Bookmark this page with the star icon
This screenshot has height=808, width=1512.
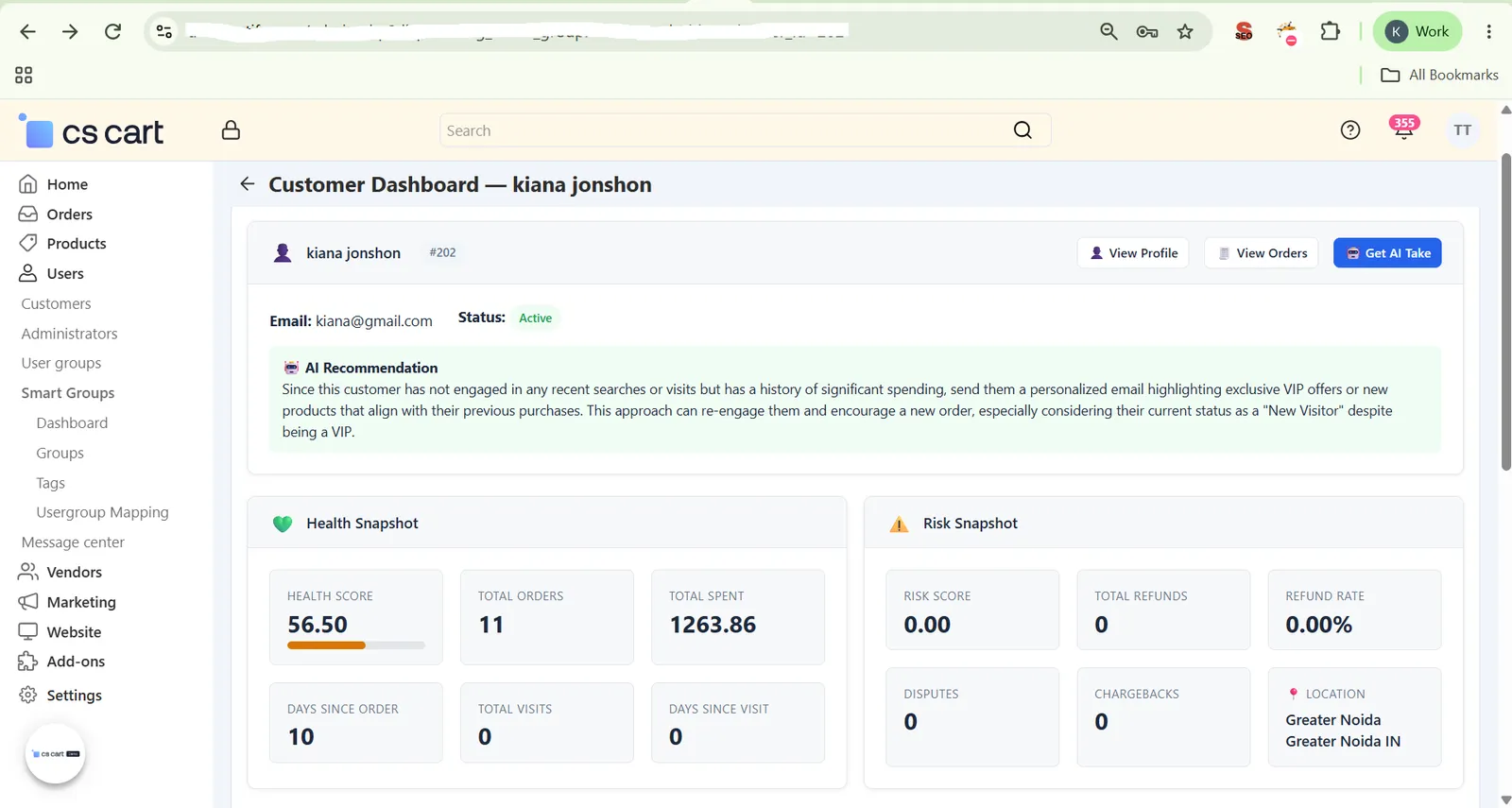(x=1185, y=32)
